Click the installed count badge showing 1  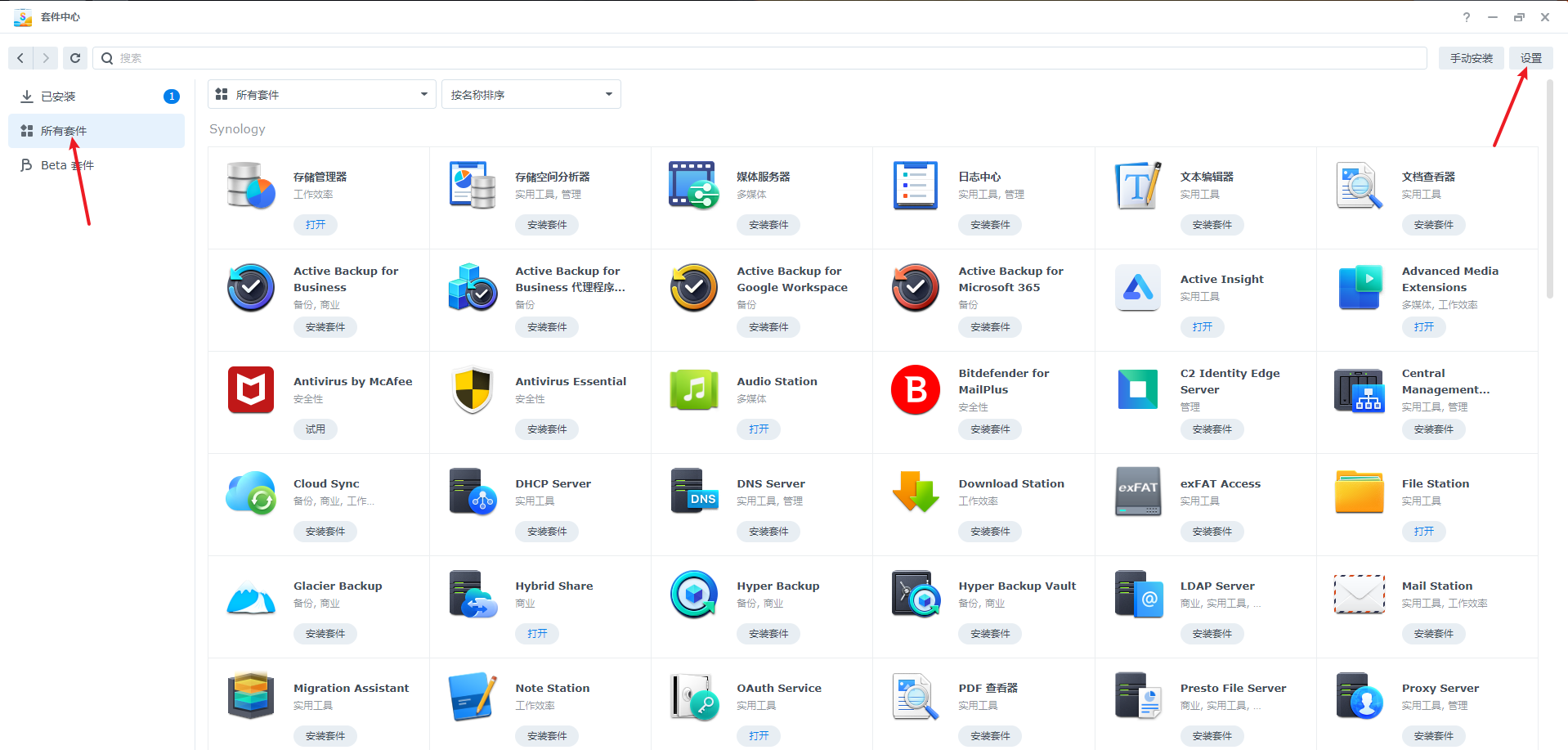tap(172, 97)
